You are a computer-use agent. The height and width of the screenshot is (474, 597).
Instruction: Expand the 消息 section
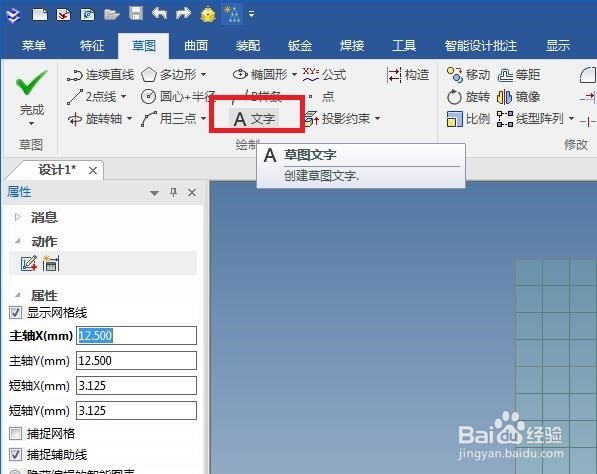(x=18, y=217)
